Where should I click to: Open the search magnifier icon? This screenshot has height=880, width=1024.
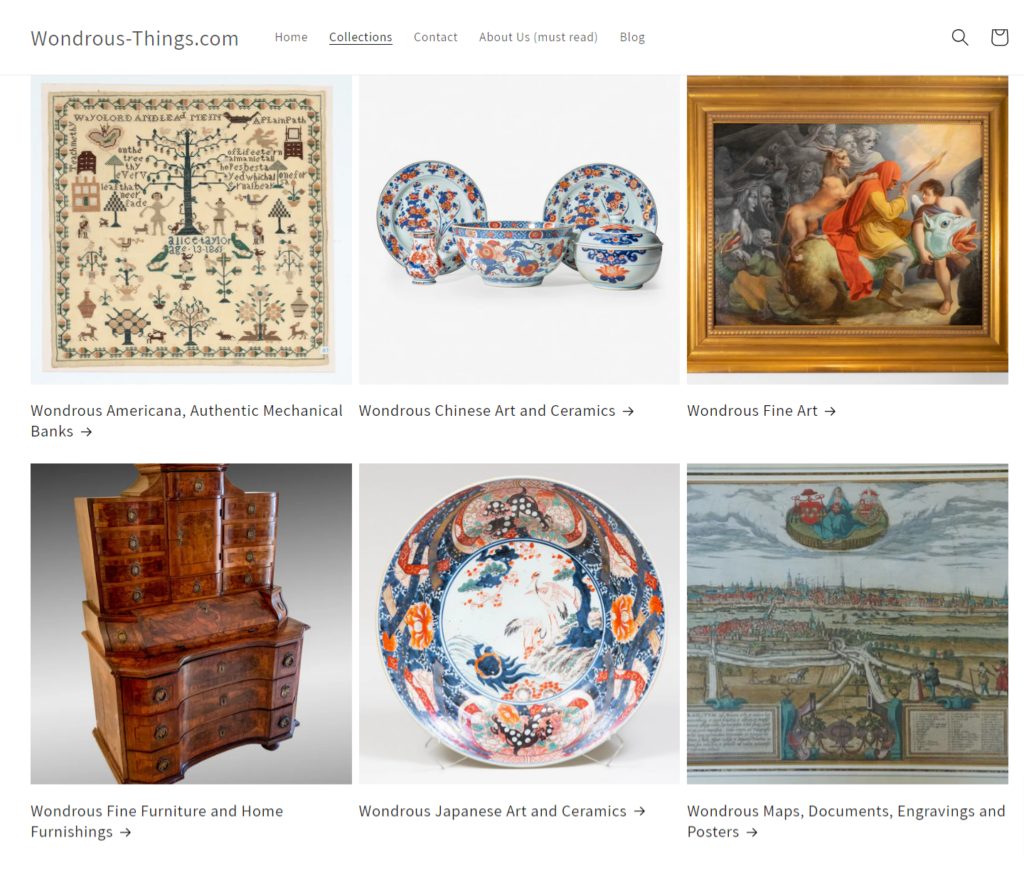(x=959, y=37)
